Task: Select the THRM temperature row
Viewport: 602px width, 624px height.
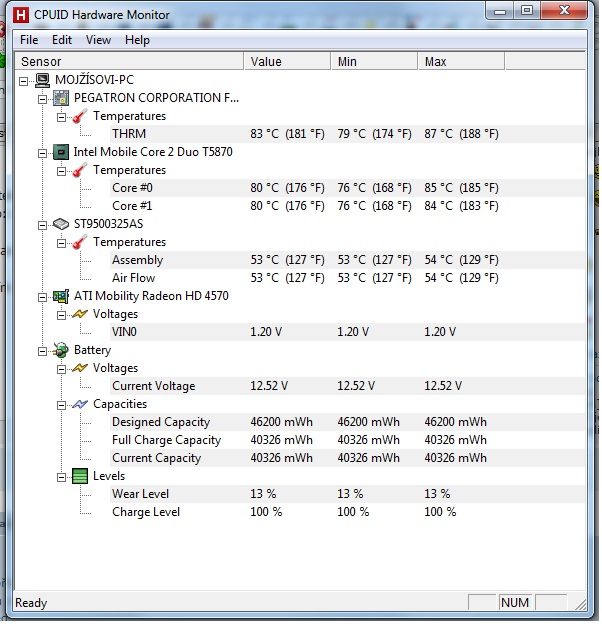Action: click(x=347, y=134)
